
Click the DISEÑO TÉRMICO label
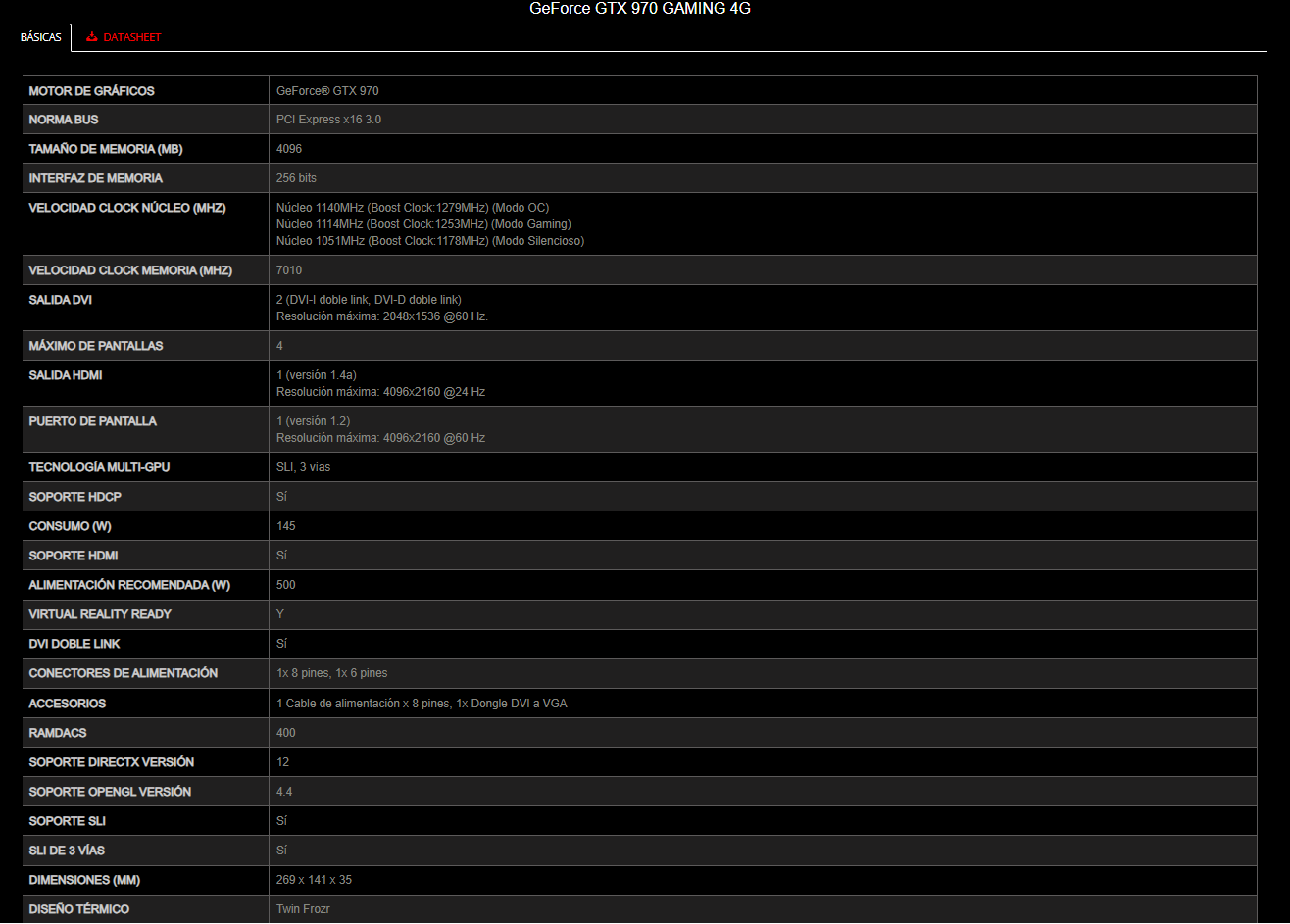tap(79, 909)
